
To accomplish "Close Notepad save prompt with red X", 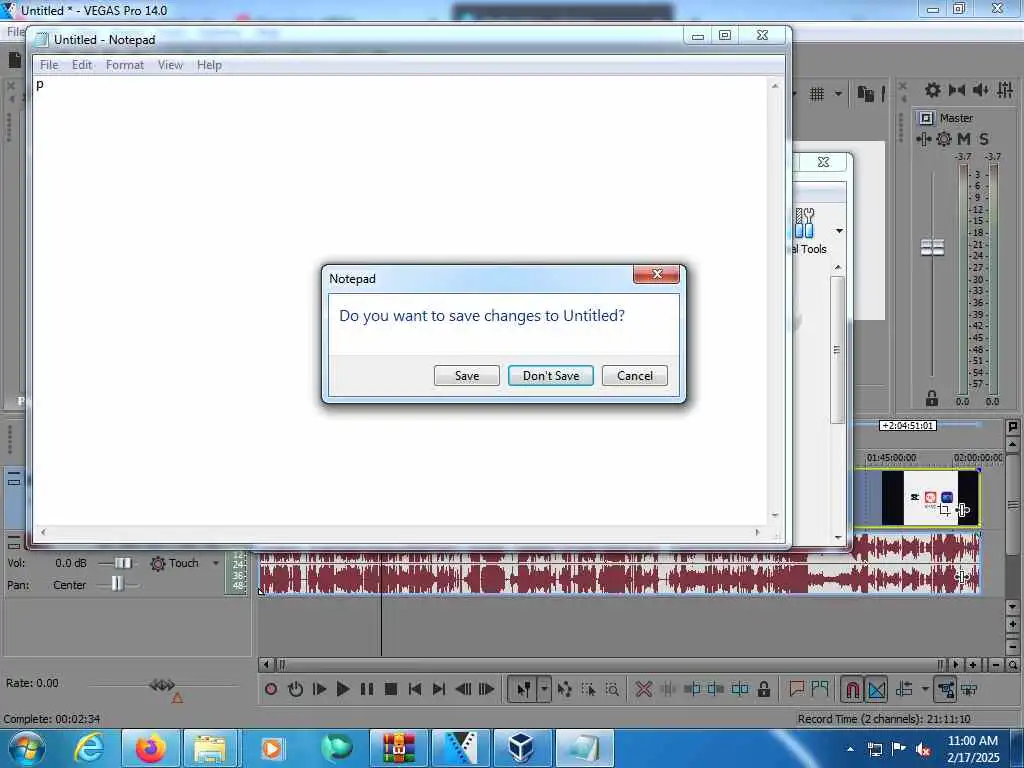I will click(656, 274).
